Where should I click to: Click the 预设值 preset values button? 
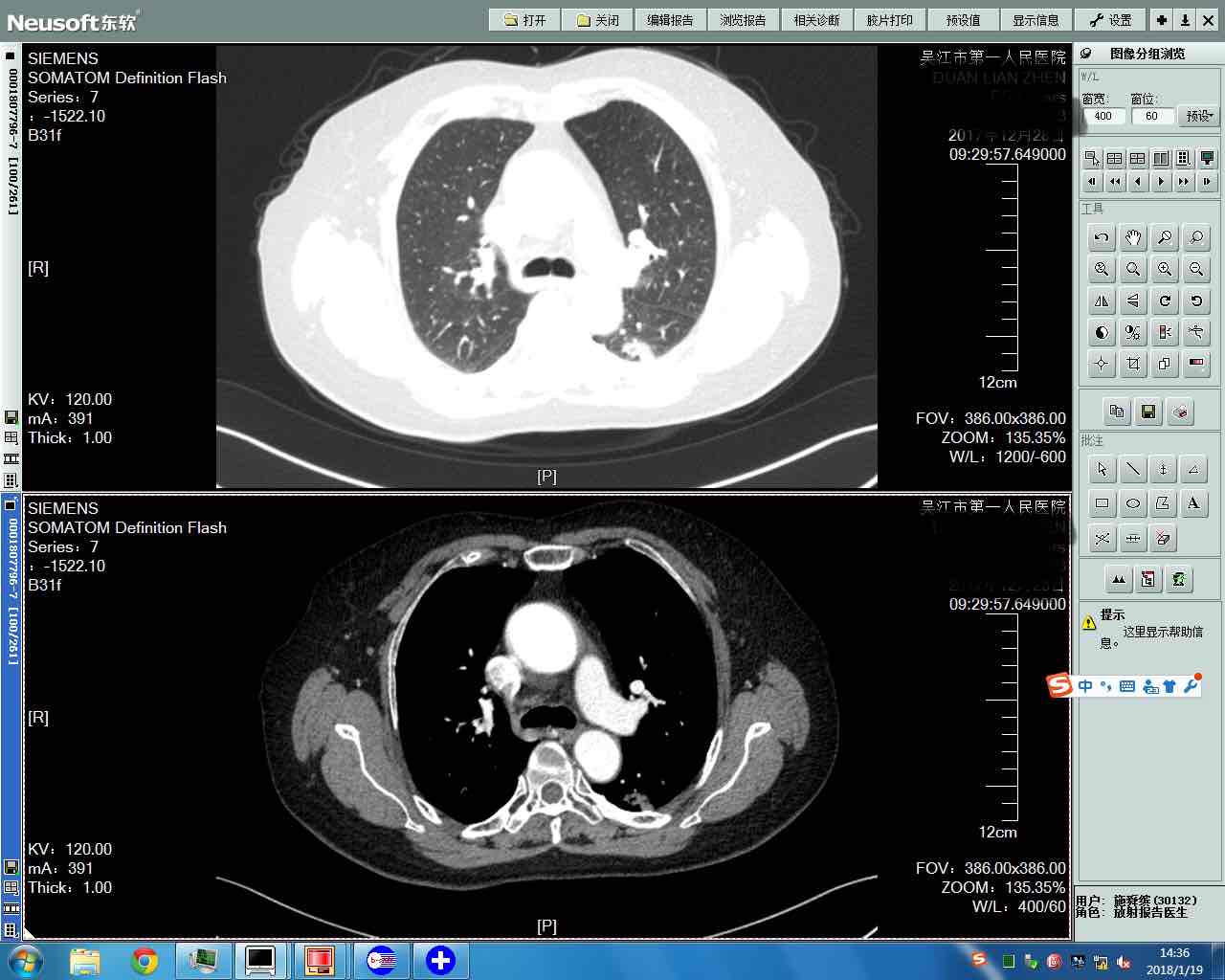tap(963, 20)
